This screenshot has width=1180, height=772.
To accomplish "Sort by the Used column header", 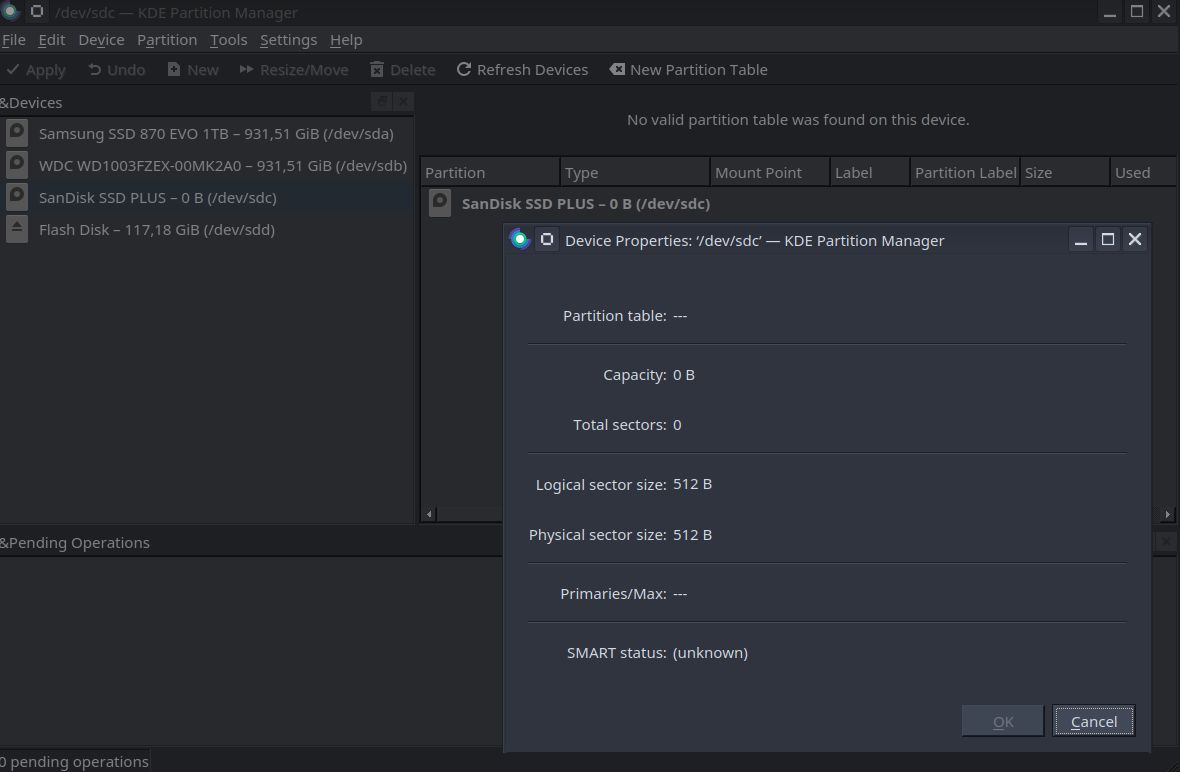I will click(x=1142, y=172).
